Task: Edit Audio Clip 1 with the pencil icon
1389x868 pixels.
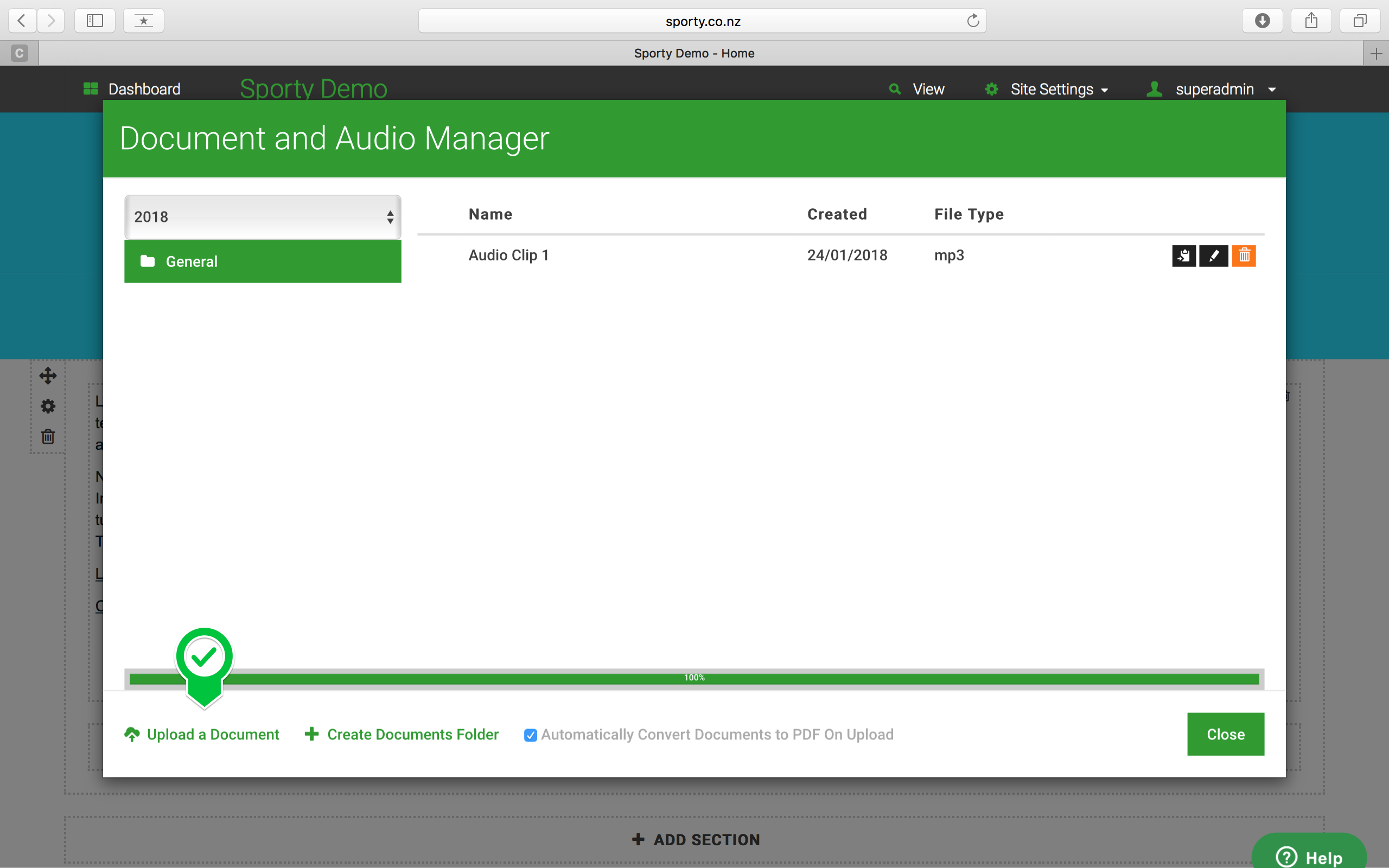Action: coord(1213,256)
